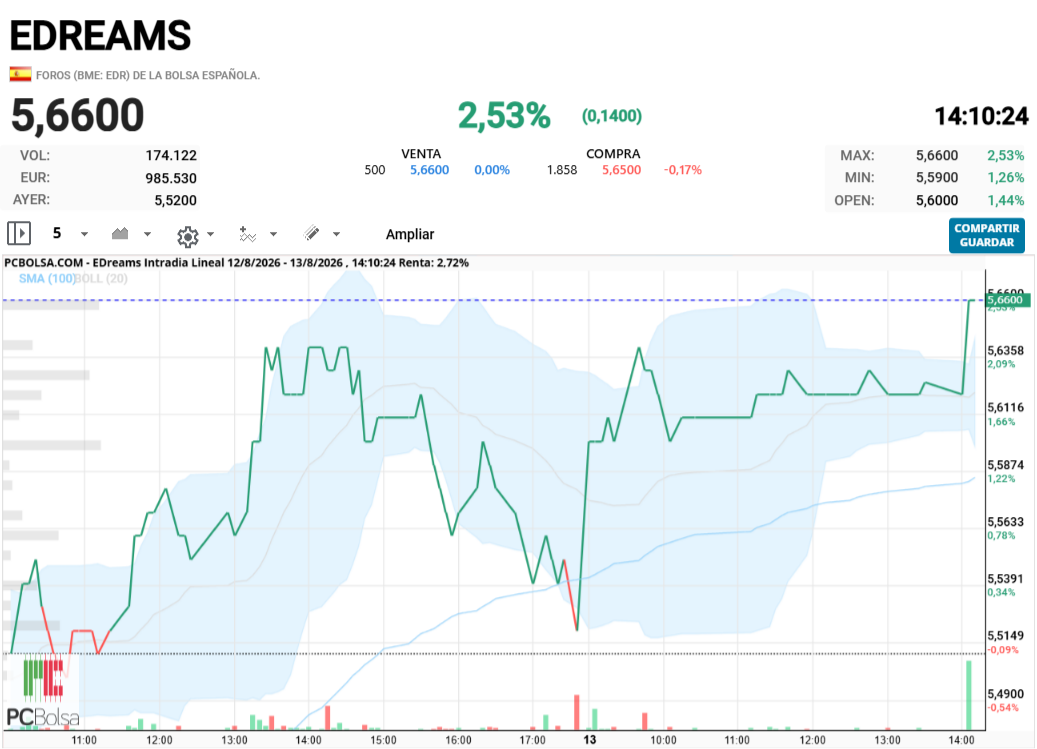Click the venta volume 500
1037x749 pixels.
tap(374, 170)
